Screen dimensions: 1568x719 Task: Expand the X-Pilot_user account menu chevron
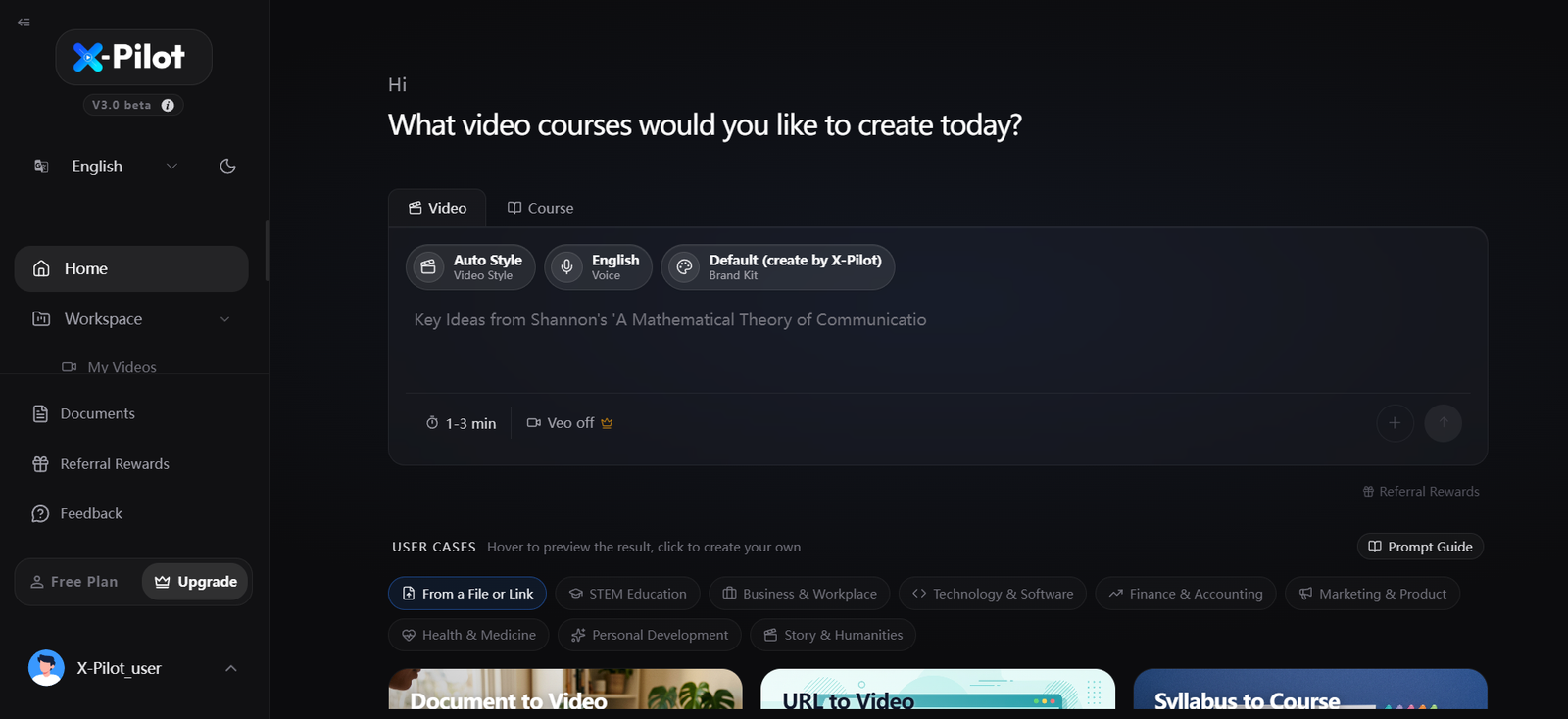[x=231, y=668]
